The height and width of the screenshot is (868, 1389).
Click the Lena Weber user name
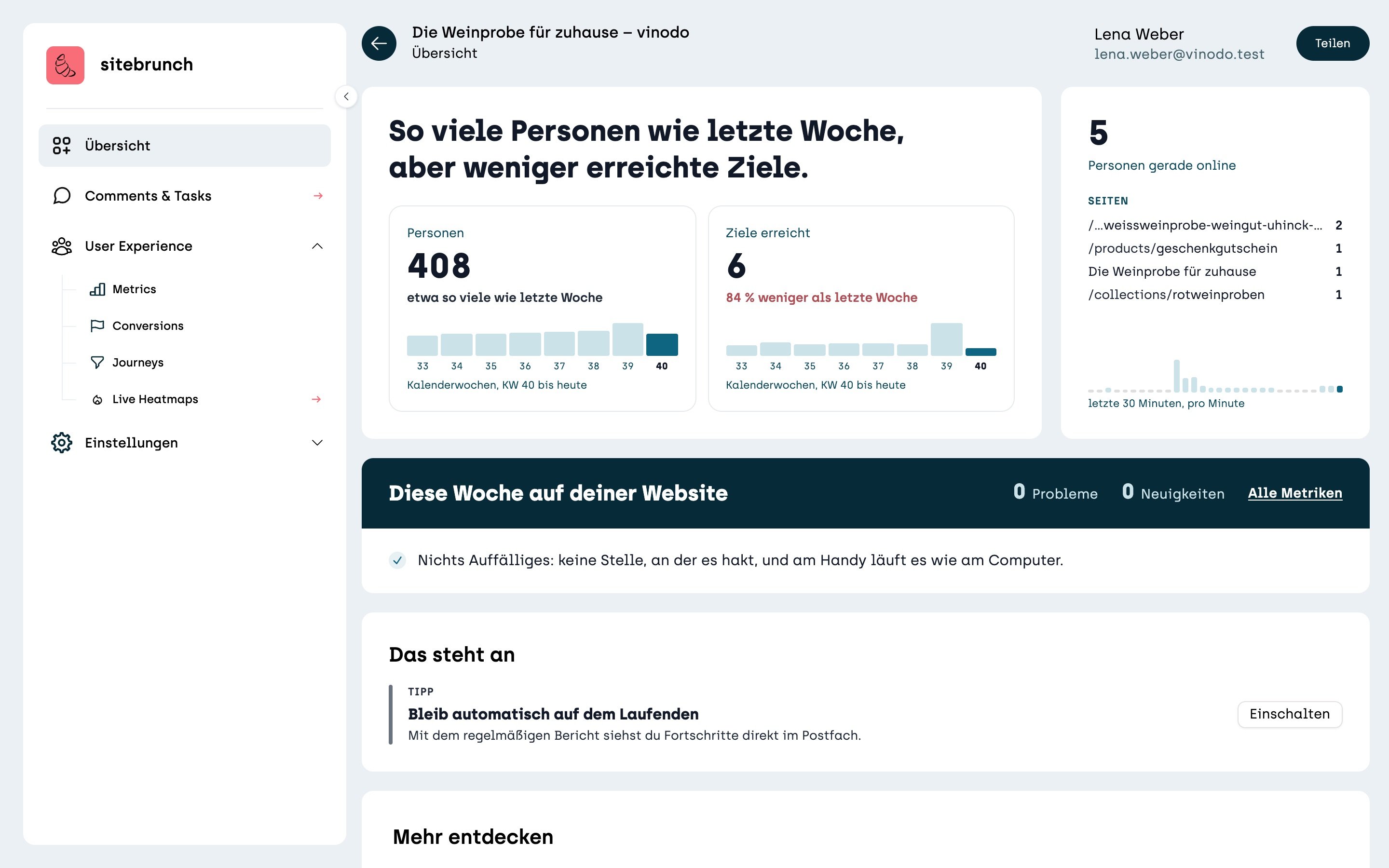coord(1139,34)
